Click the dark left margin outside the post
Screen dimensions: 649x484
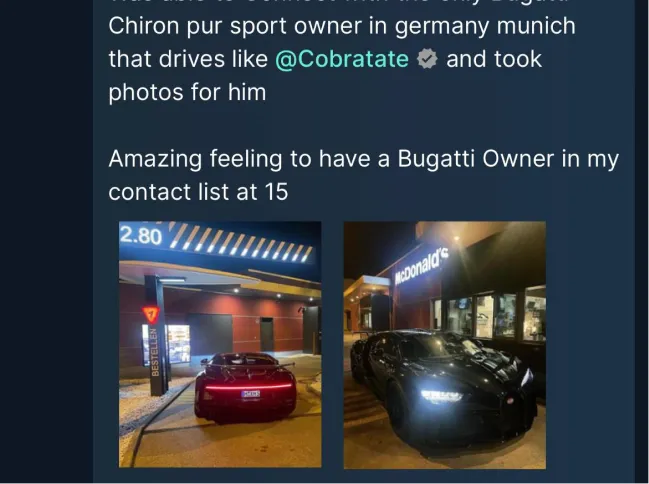tap(46, 242)
